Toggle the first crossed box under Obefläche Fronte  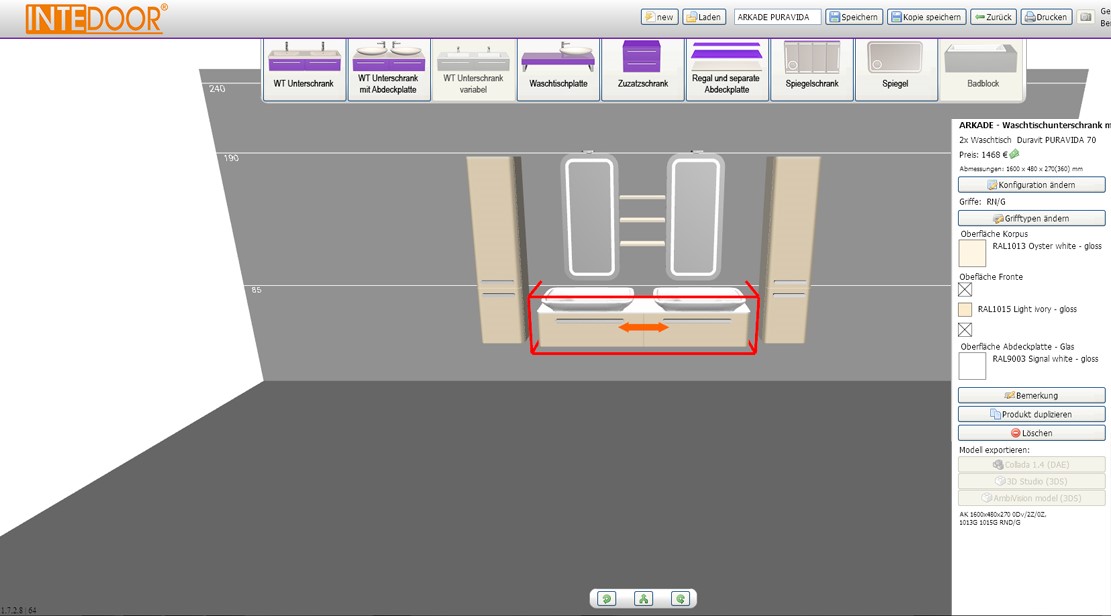click(965, 290)
